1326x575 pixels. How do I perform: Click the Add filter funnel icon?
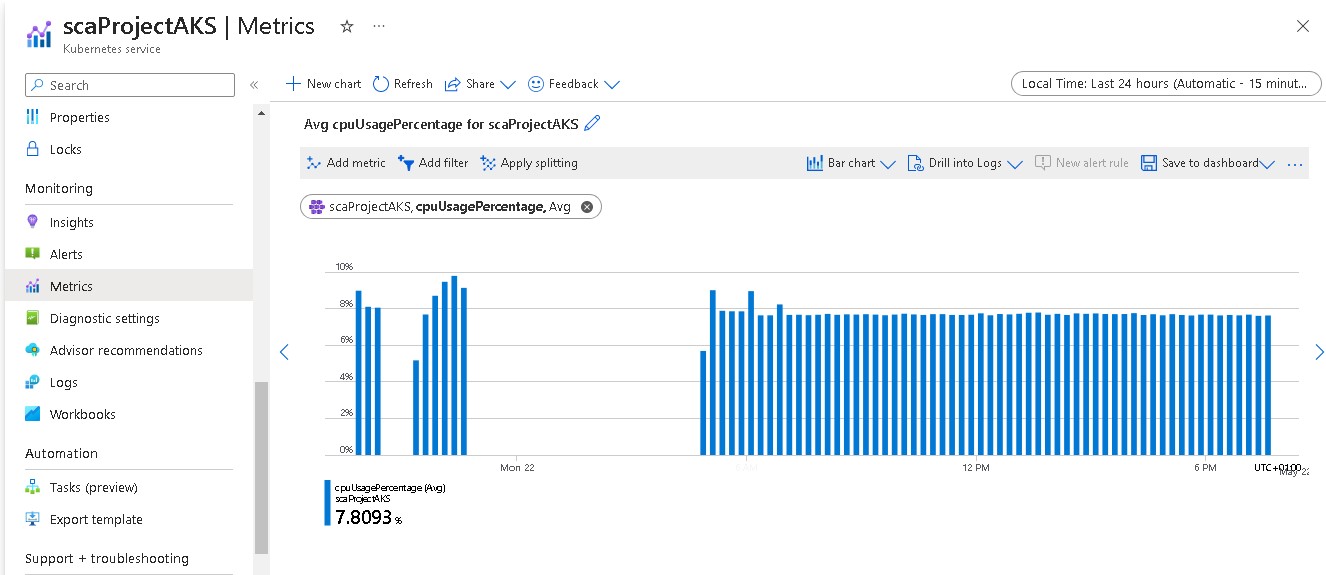coord(406,163)
